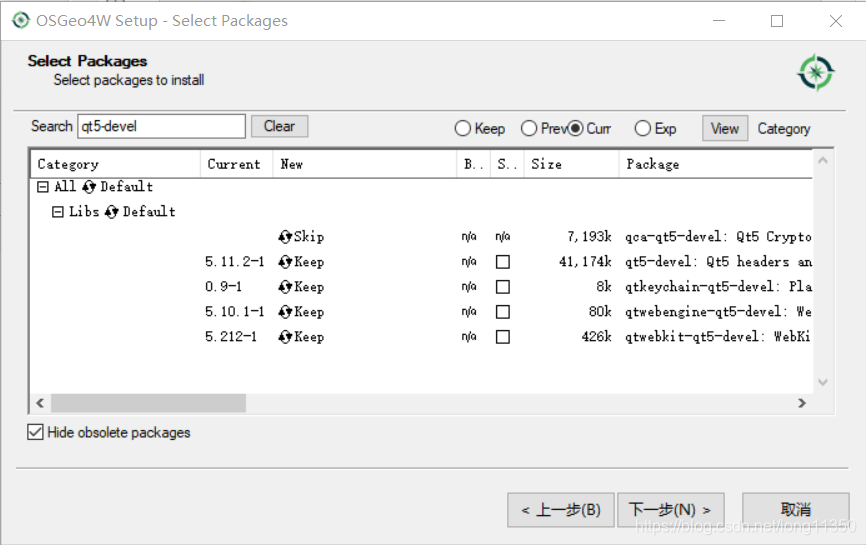This screenshot has width=866, height=545.
Task: Click the 8k size value
Action: (x=604, y=287)
